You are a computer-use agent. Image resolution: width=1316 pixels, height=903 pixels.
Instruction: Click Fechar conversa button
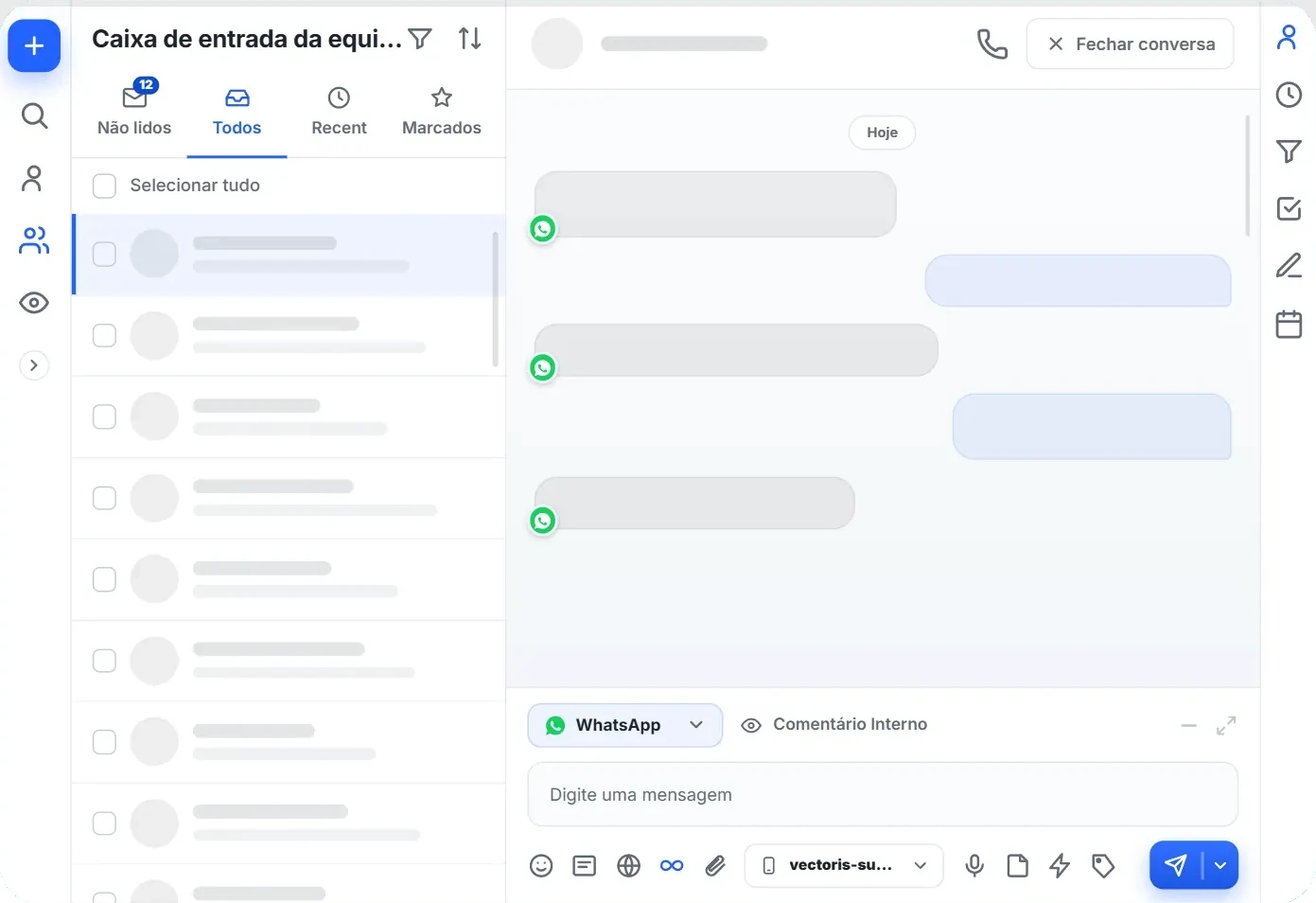[x=1130, y=44]
